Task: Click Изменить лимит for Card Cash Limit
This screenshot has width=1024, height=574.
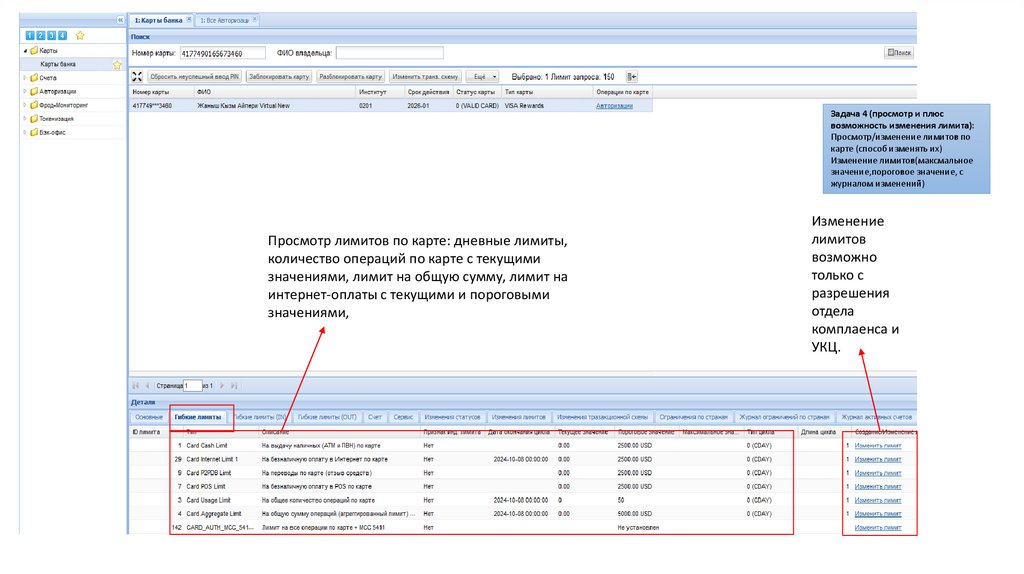Action: [x=877, y=444]
